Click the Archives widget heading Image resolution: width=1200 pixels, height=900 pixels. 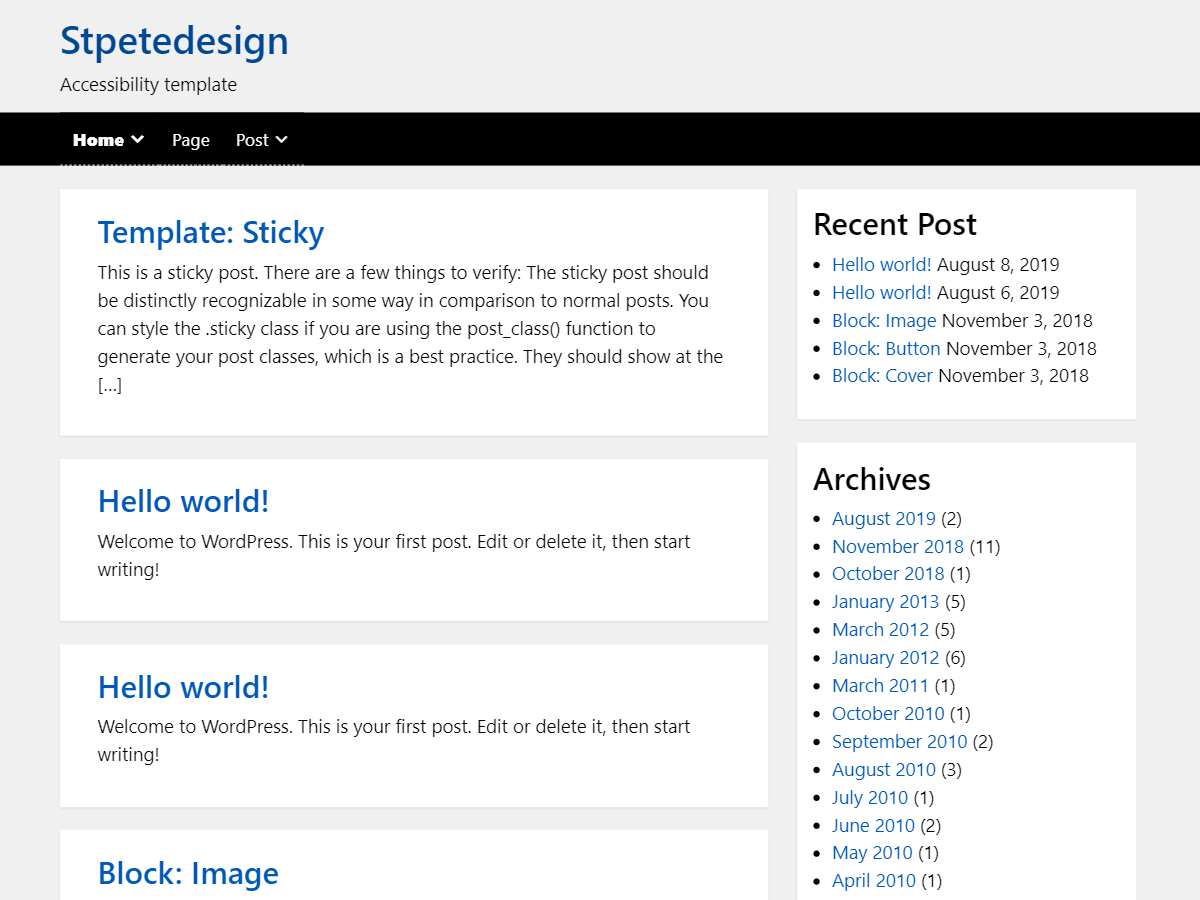(x=872, y=479)
